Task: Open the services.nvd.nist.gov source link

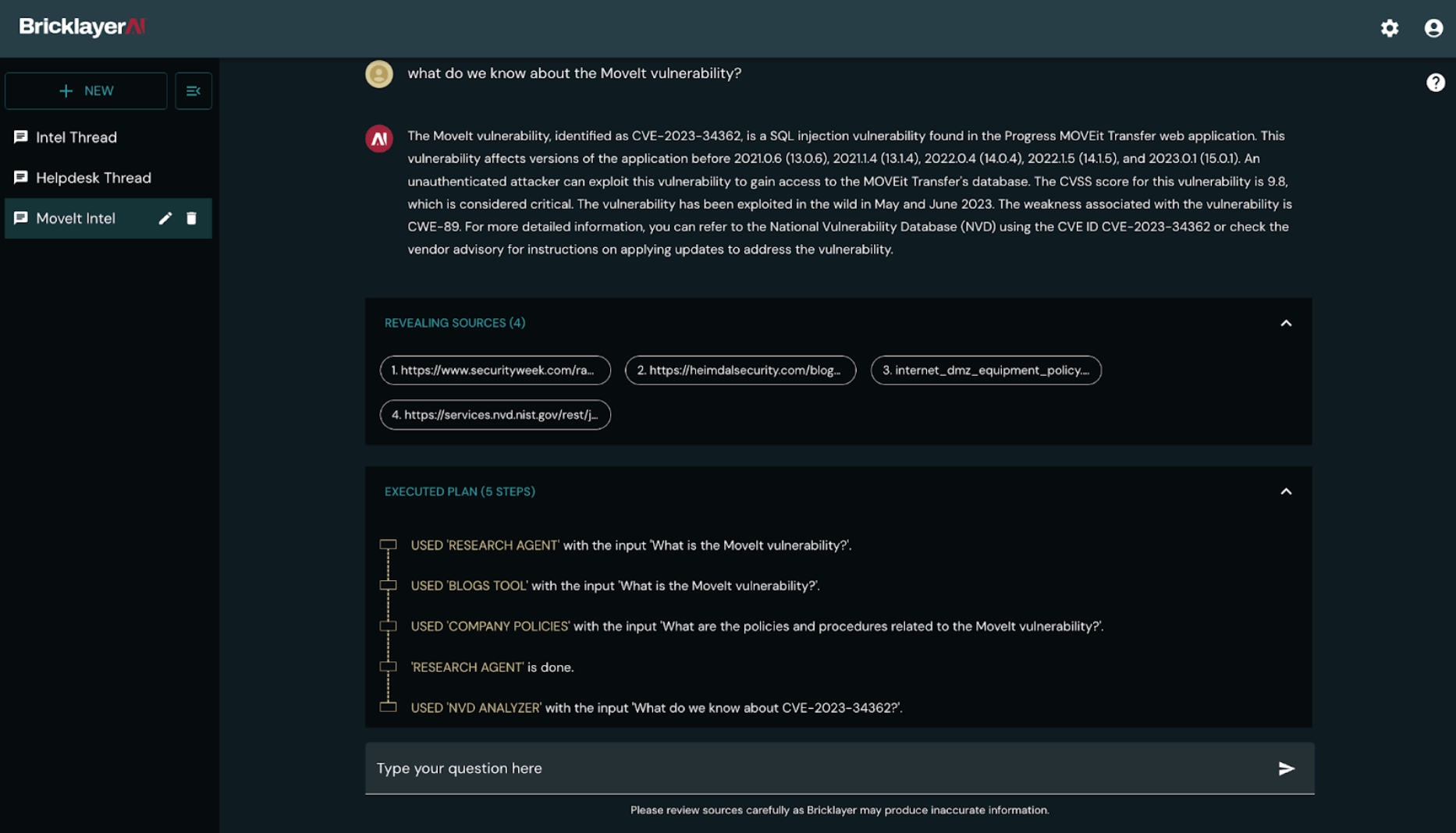Action: tap(495, 415)
